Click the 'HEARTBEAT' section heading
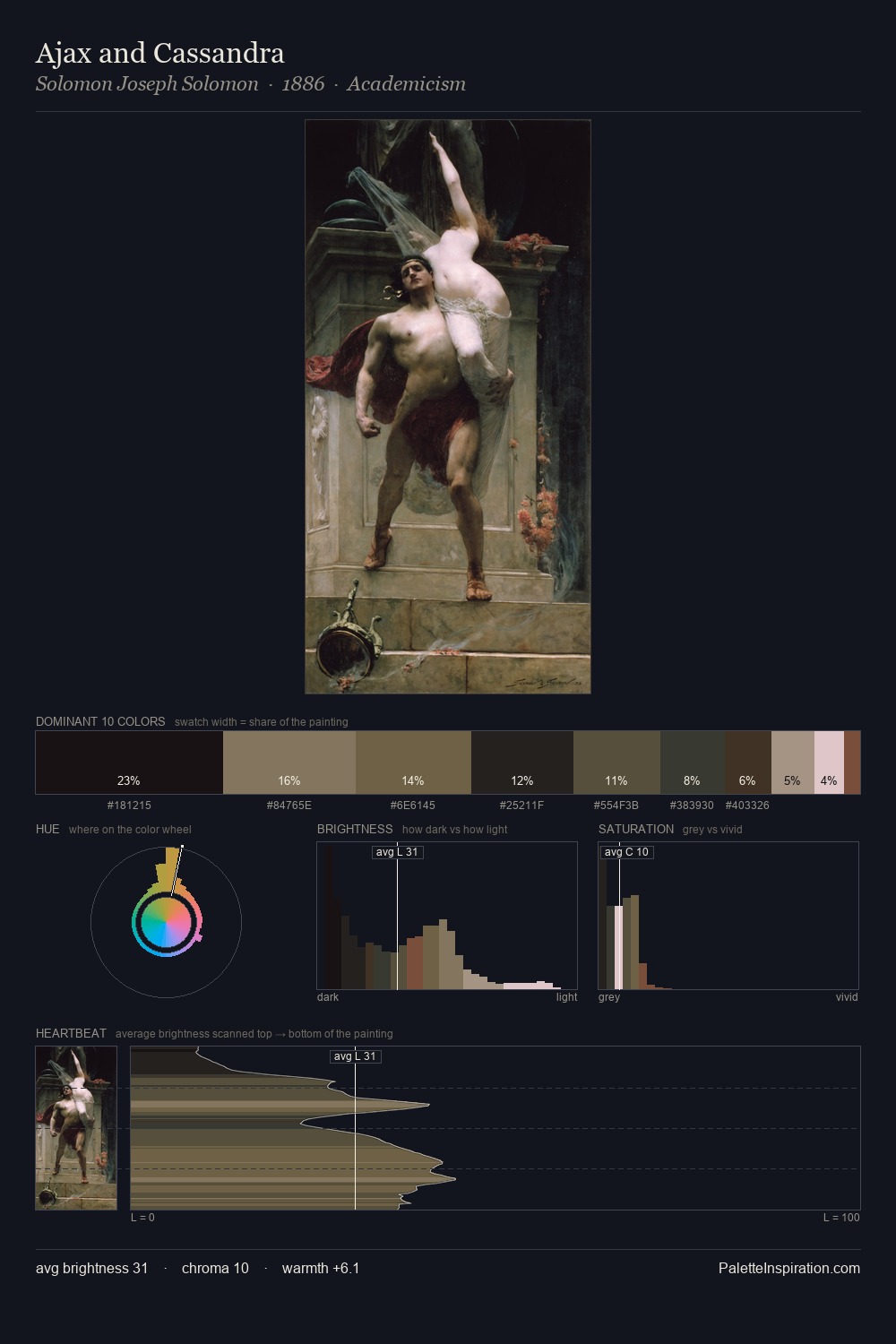This screenshot has width=896, height=1344. pos(71,1033)
